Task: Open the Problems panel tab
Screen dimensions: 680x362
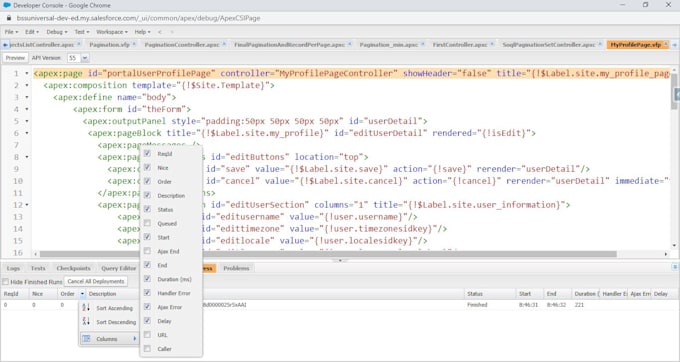Action: [236, 268]
